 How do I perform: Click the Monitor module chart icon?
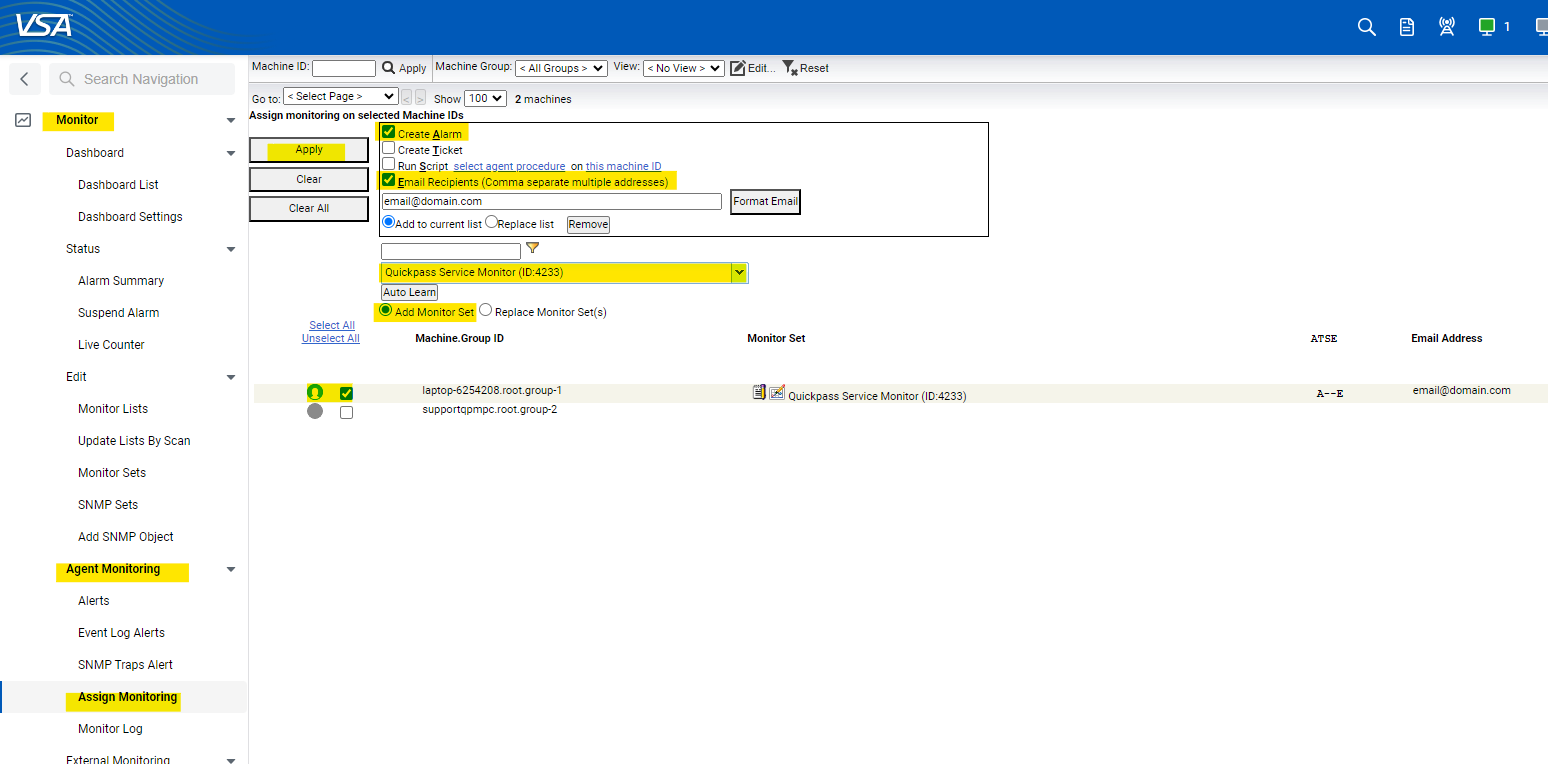(23, 120)
